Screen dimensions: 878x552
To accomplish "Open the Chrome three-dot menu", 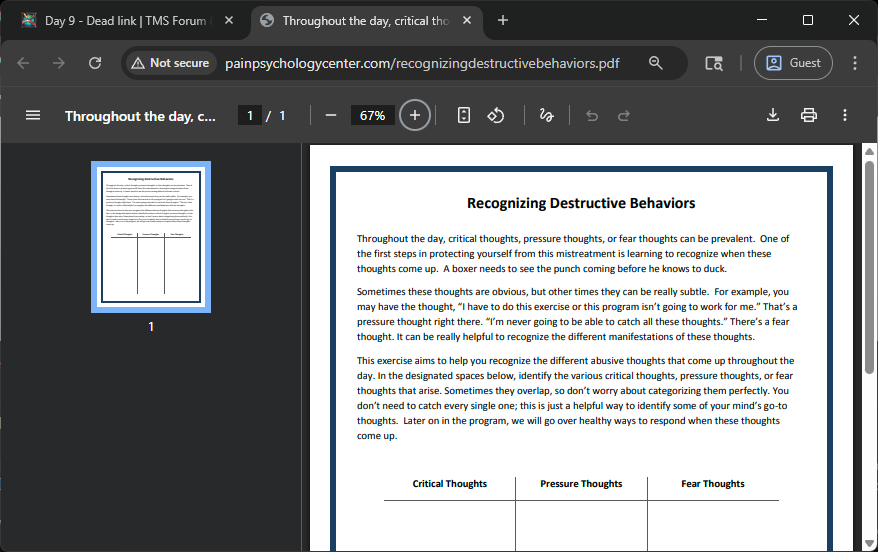I will point(854,63).
